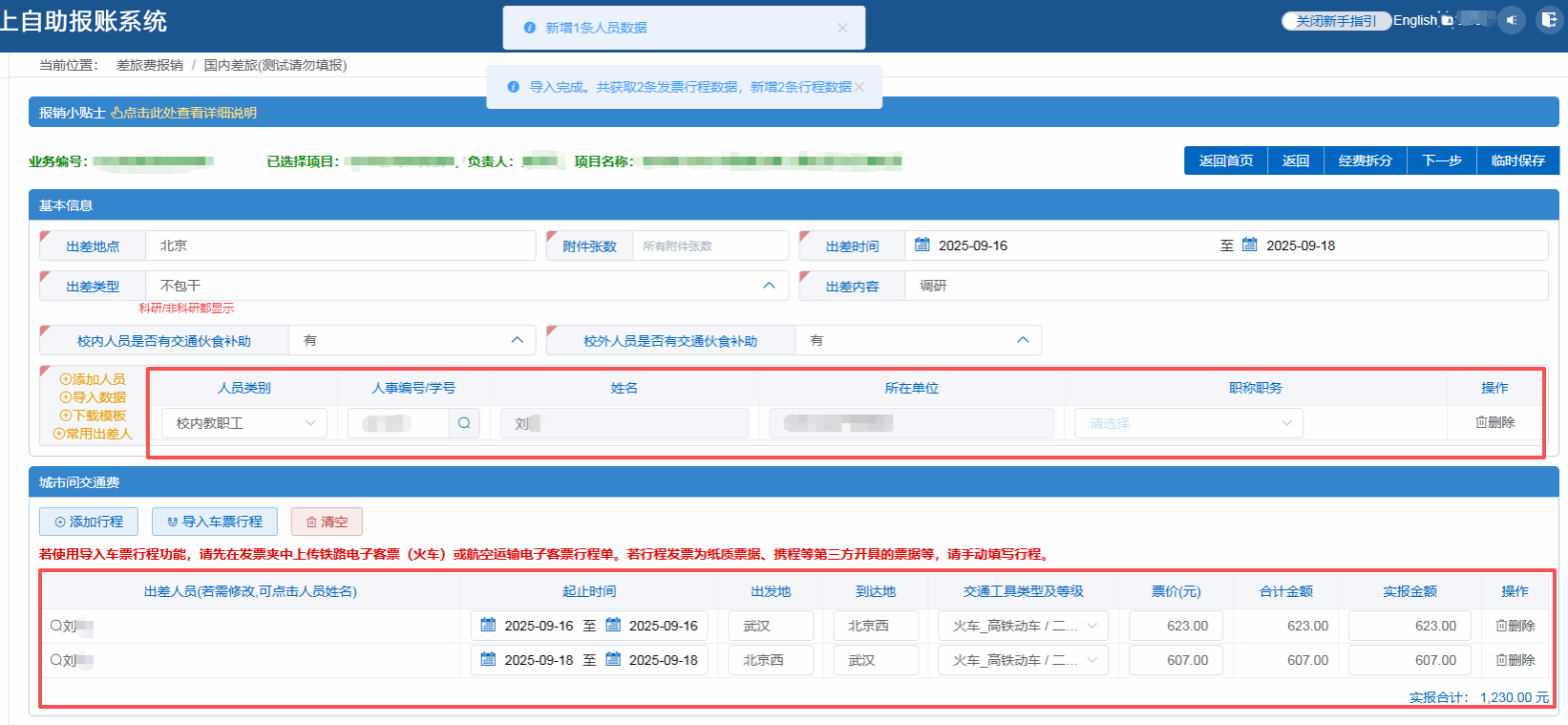1568x725 pixels.
Task: Click the 下一步 button
Action: pos(1441,160)
